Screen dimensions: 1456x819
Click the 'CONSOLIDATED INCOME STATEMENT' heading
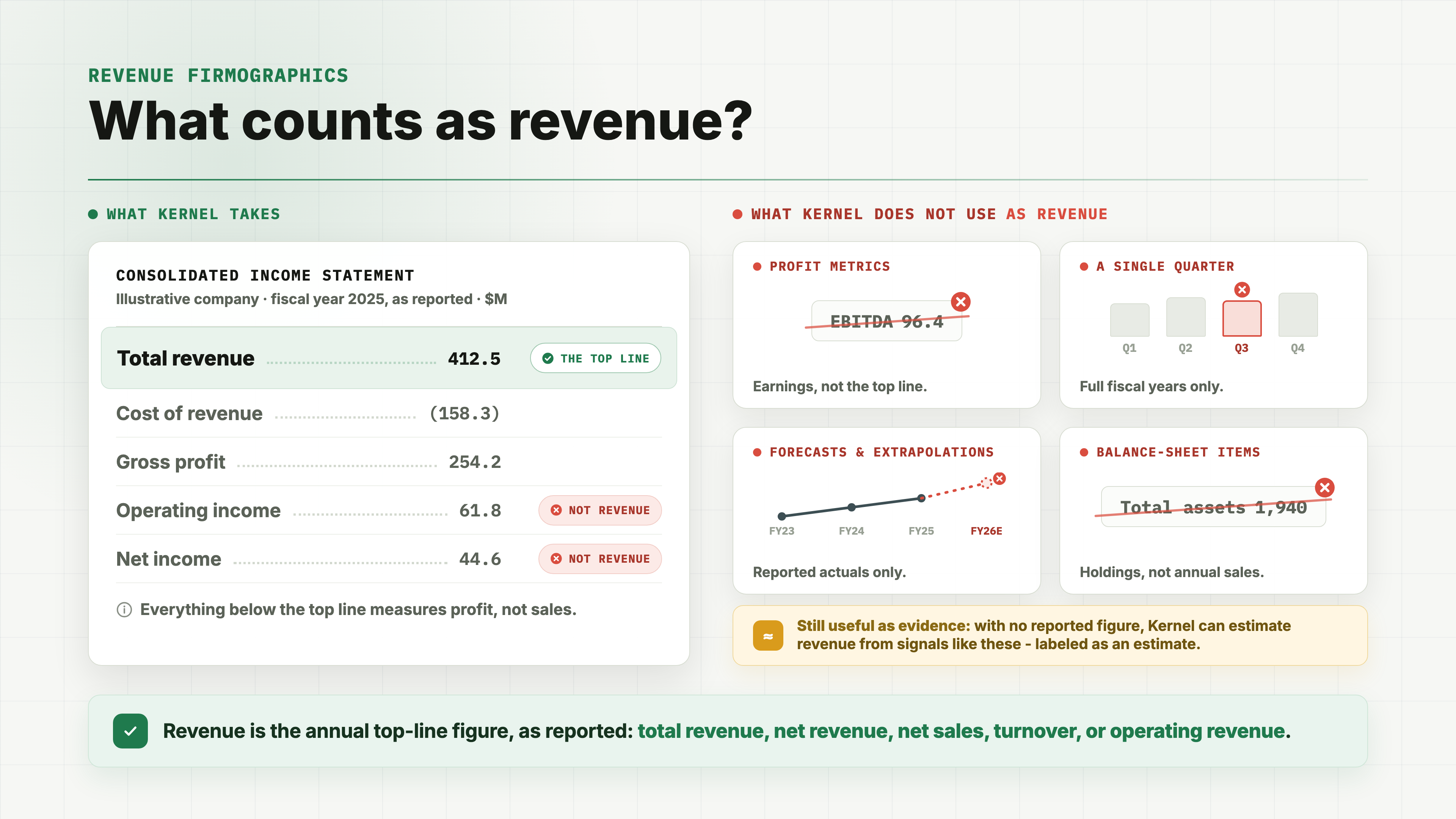pyautogui.click(x=265, y=276)
